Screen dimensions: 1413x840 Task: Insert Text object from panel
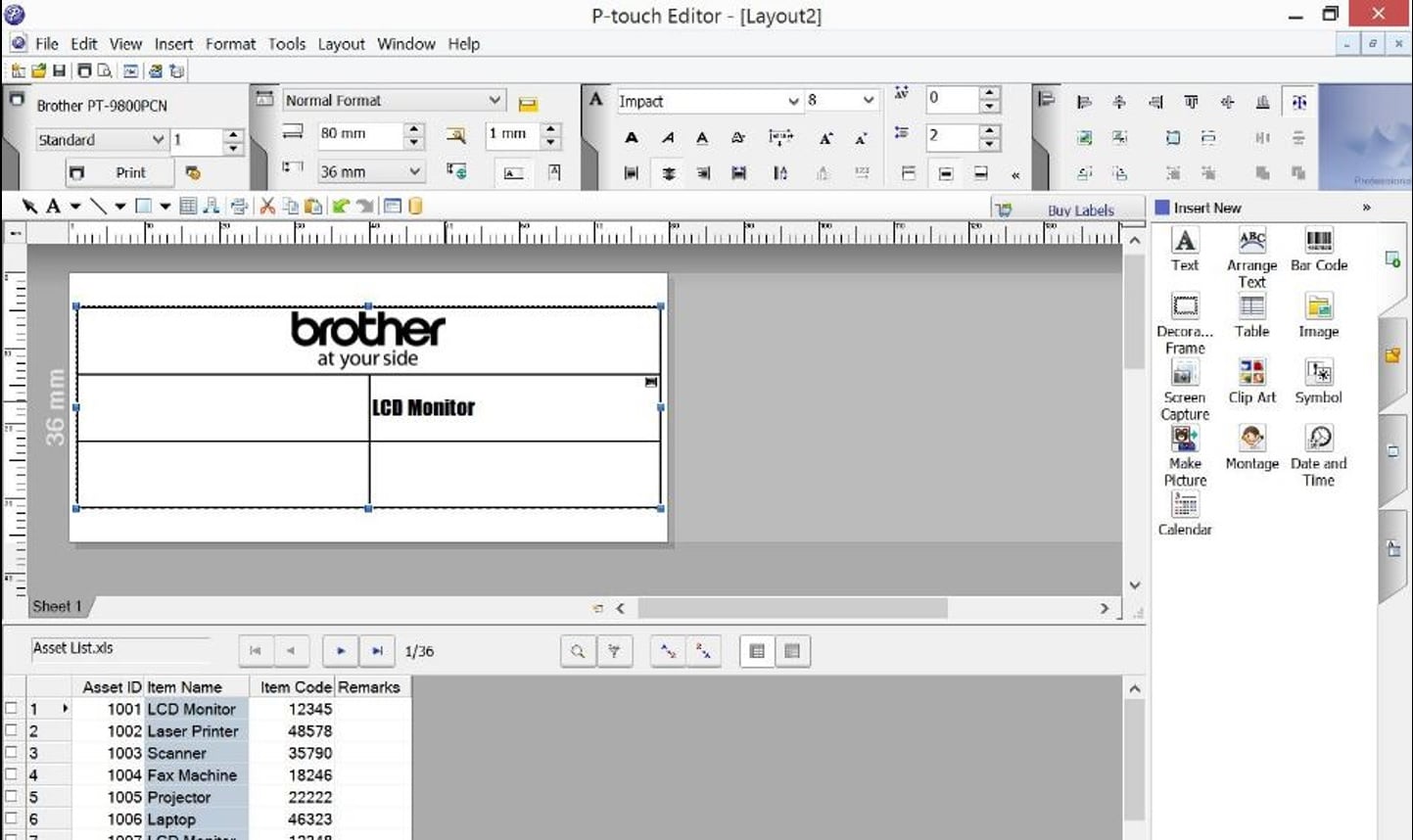coord(1185,250)
